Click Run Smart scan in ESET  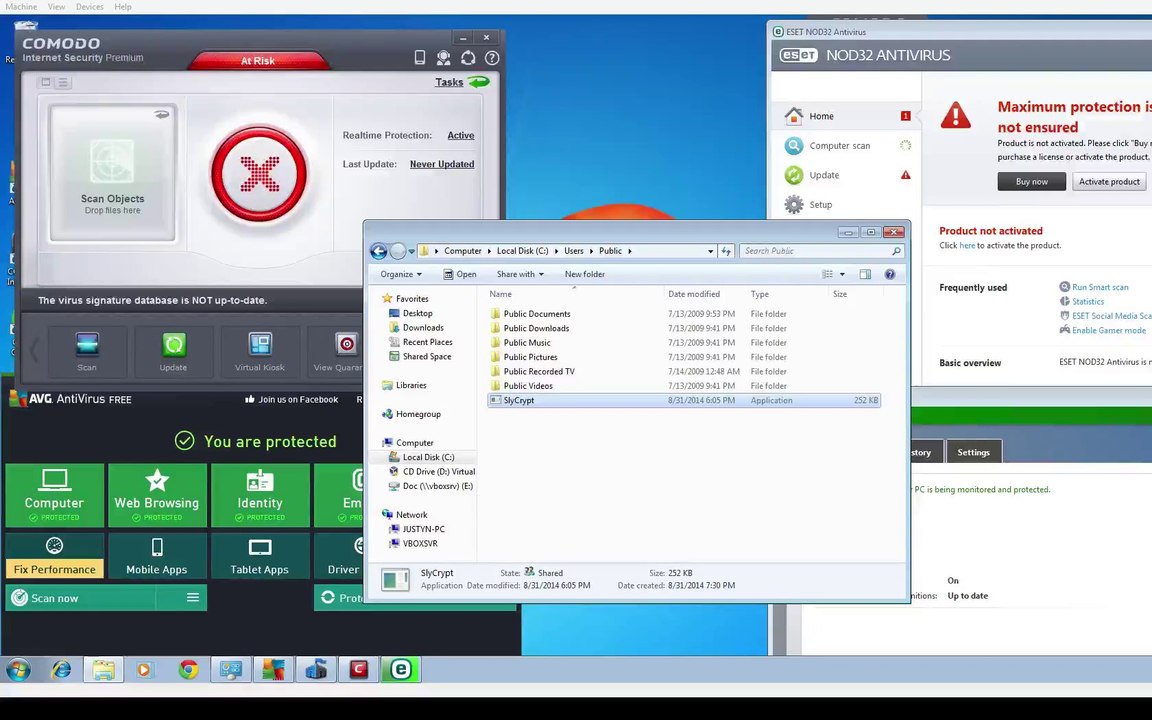pyautogui.click(x=1100, y=287)
